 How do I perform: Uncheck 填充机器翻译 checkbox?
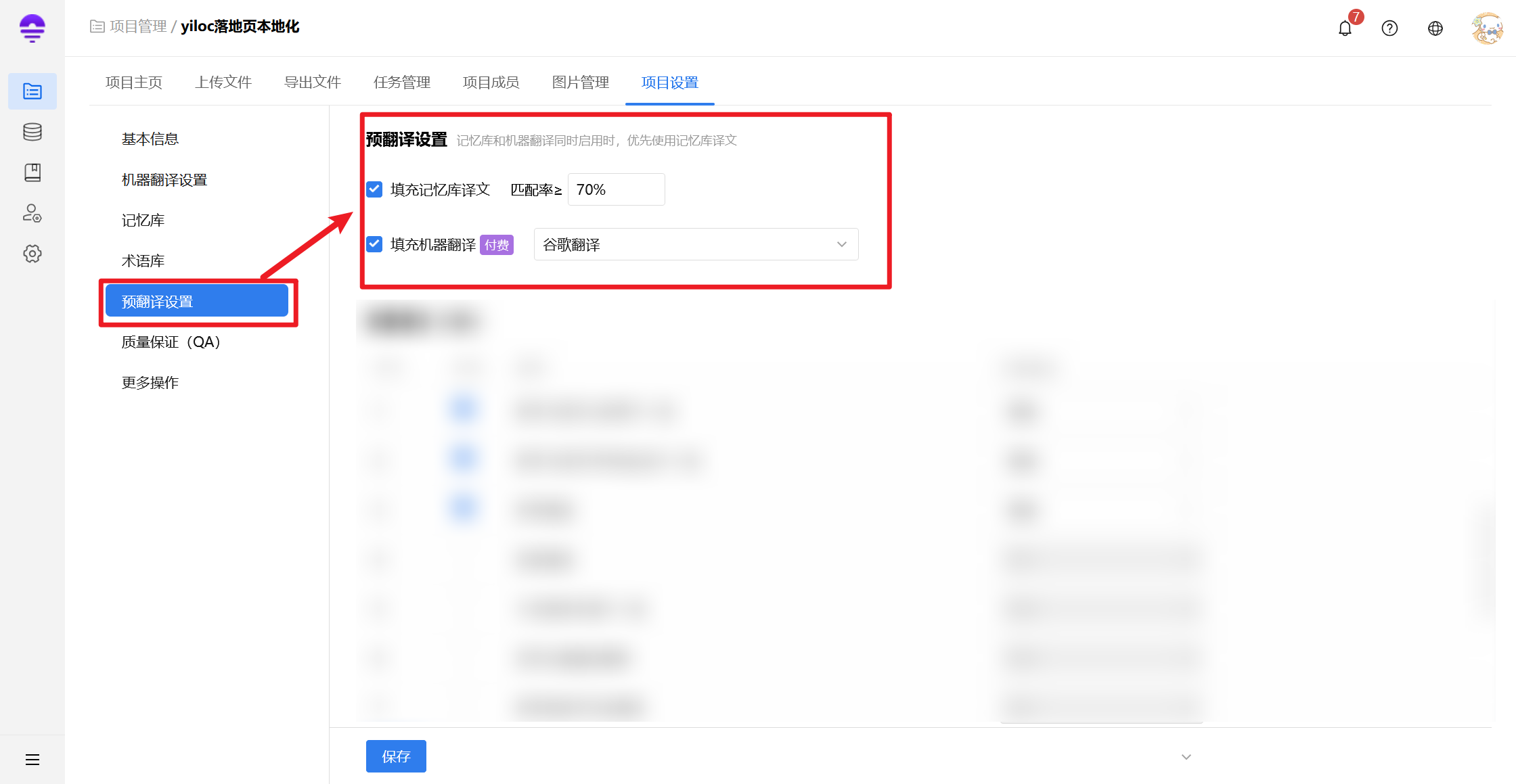(374, 244)
